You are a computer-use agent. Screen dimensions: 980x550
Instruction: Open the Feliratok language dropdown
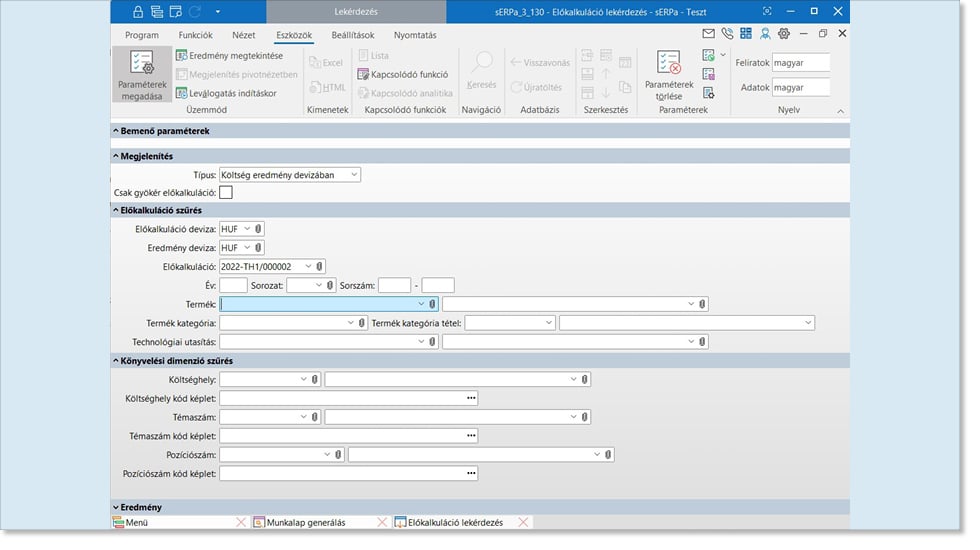[802, 62]
